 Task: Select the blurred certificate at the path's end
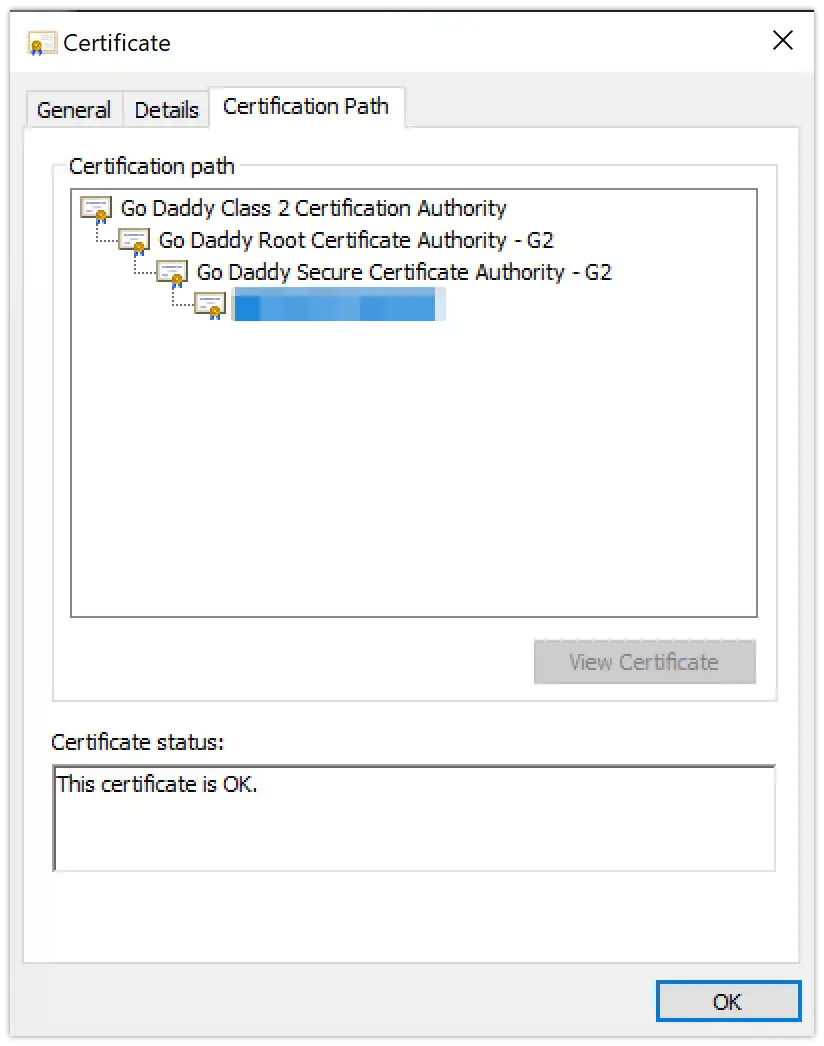(x=337, y=304)
